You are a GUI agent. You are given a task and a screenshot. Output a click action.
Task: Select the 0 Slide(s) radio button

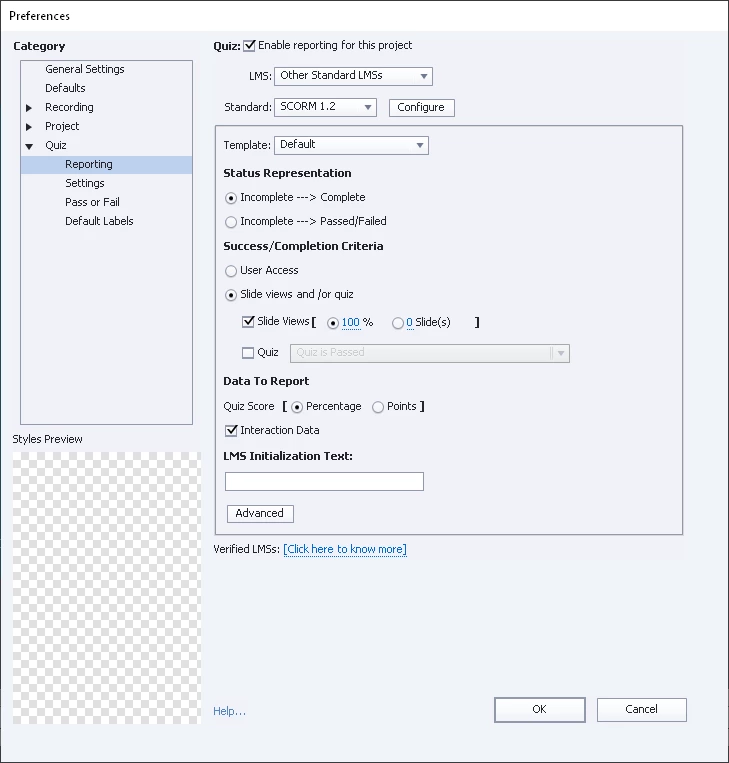point(398,323)
